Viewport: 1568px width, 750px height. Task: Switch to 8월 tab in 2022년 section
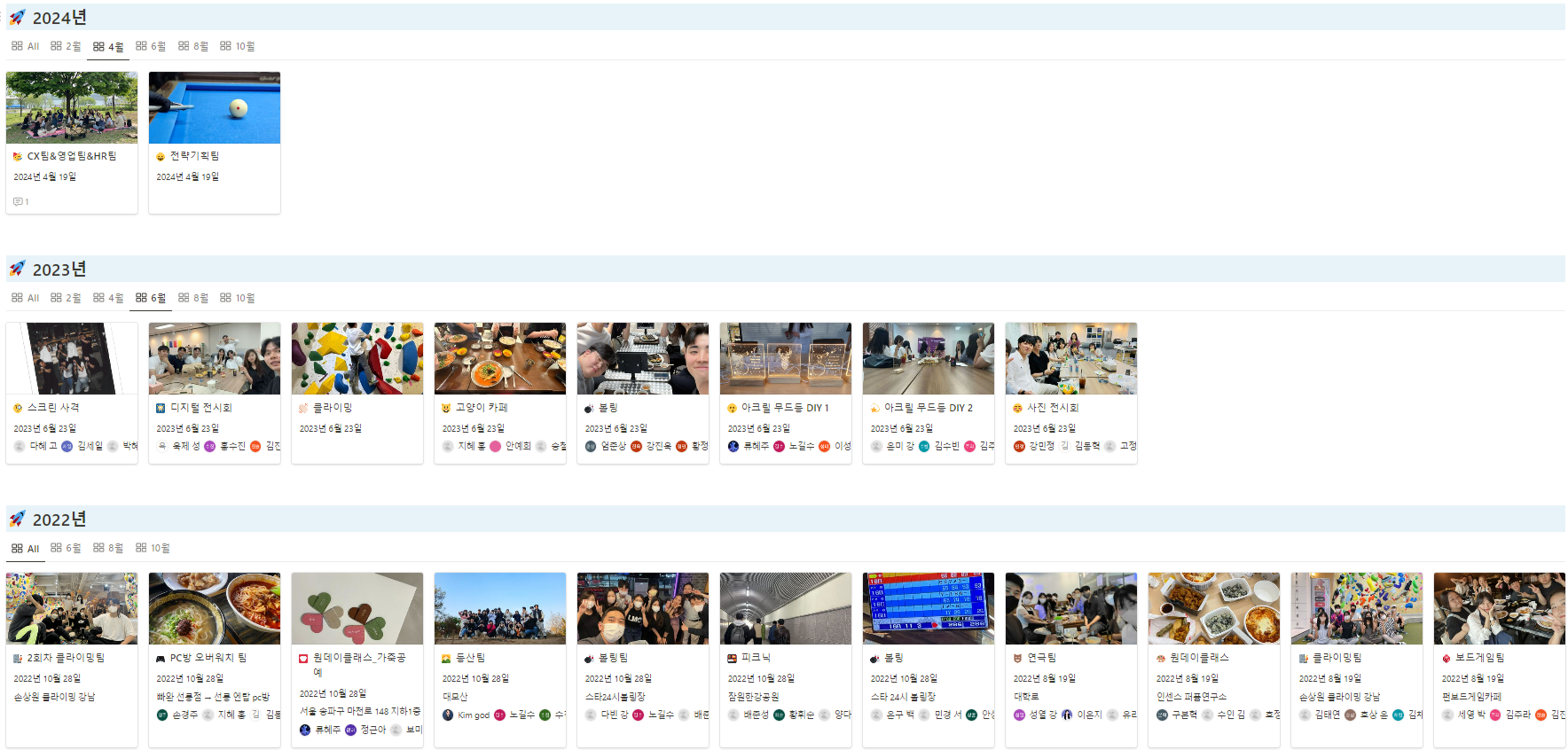click(108, 548)
